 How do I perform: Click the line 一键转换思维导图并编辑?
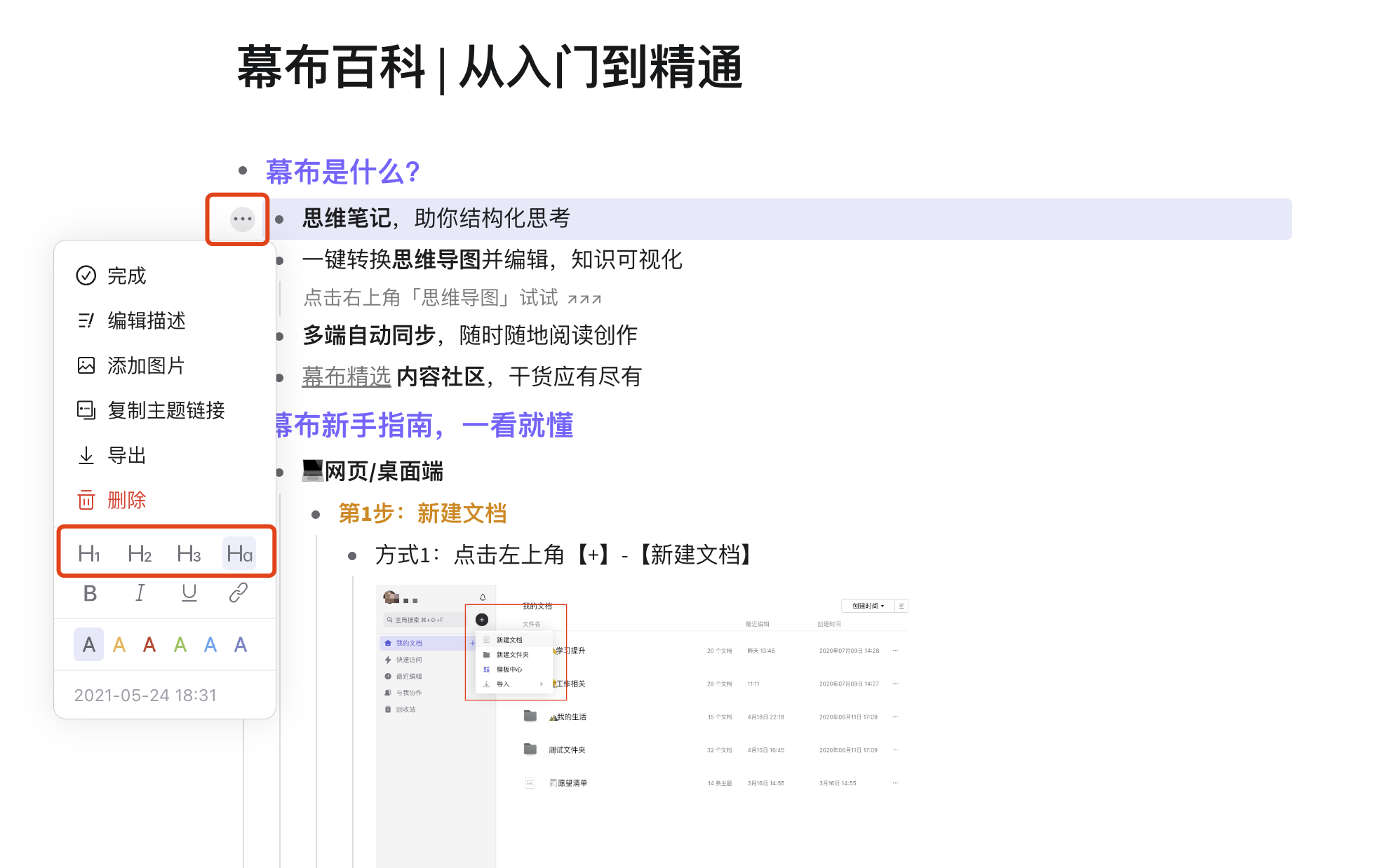coord(492,259)
